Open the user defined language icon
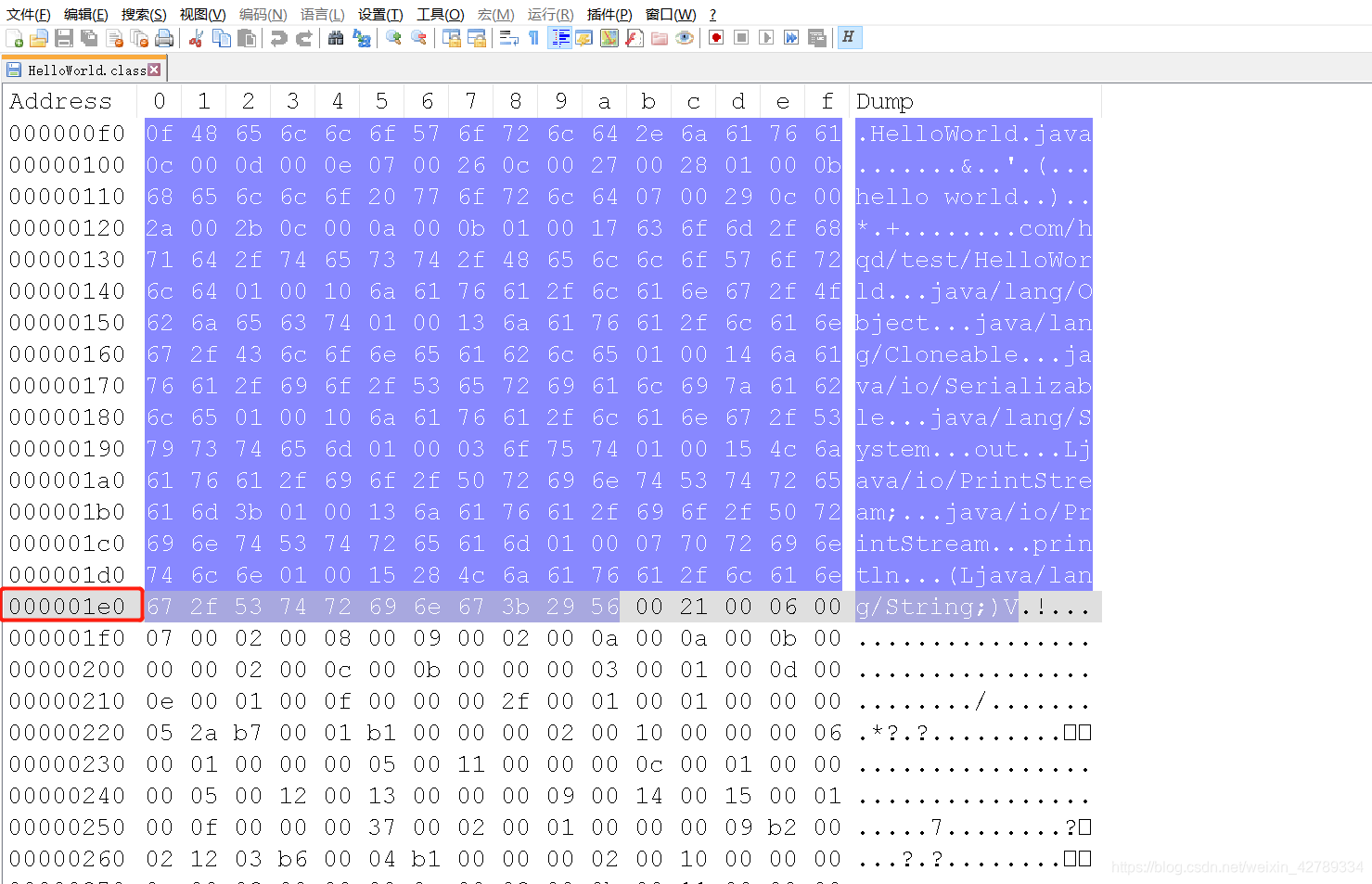The height and width of the screenshot is (884, 1372). (584, 38)
